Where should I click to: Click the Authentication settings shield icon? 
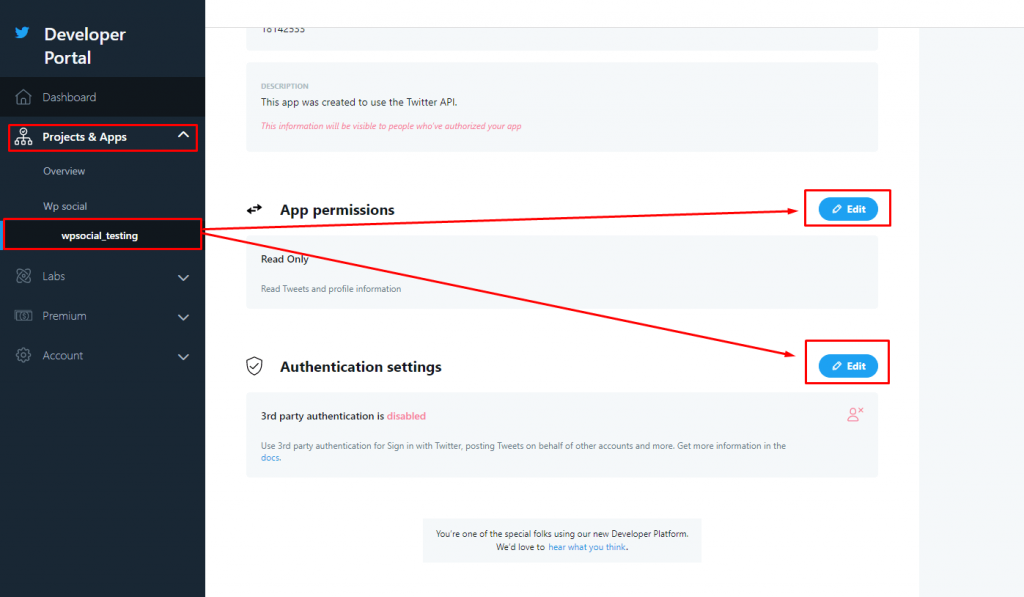click(254, 366)
